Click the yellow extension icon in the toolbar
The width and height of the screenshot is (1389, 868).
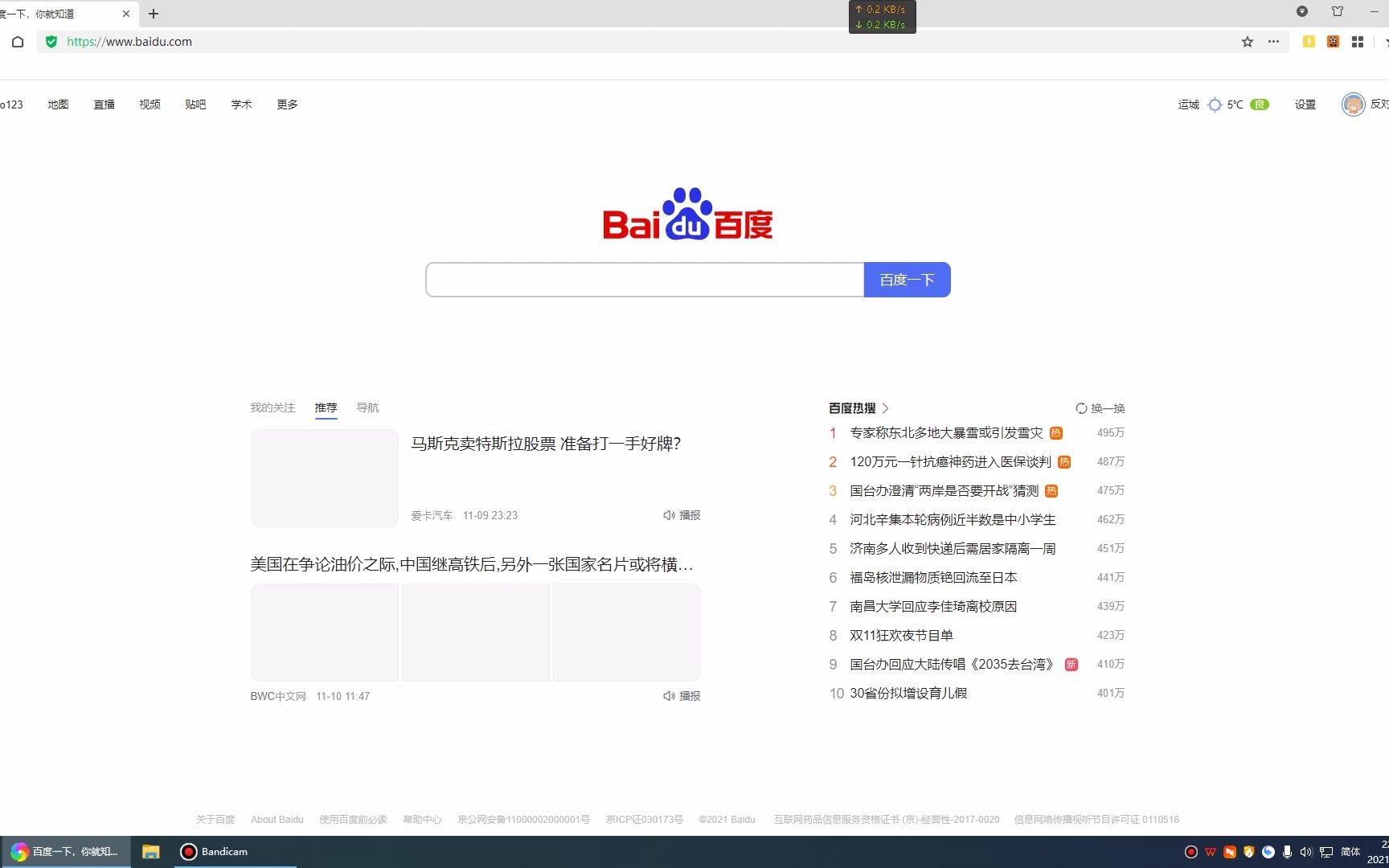[1308, 41]
